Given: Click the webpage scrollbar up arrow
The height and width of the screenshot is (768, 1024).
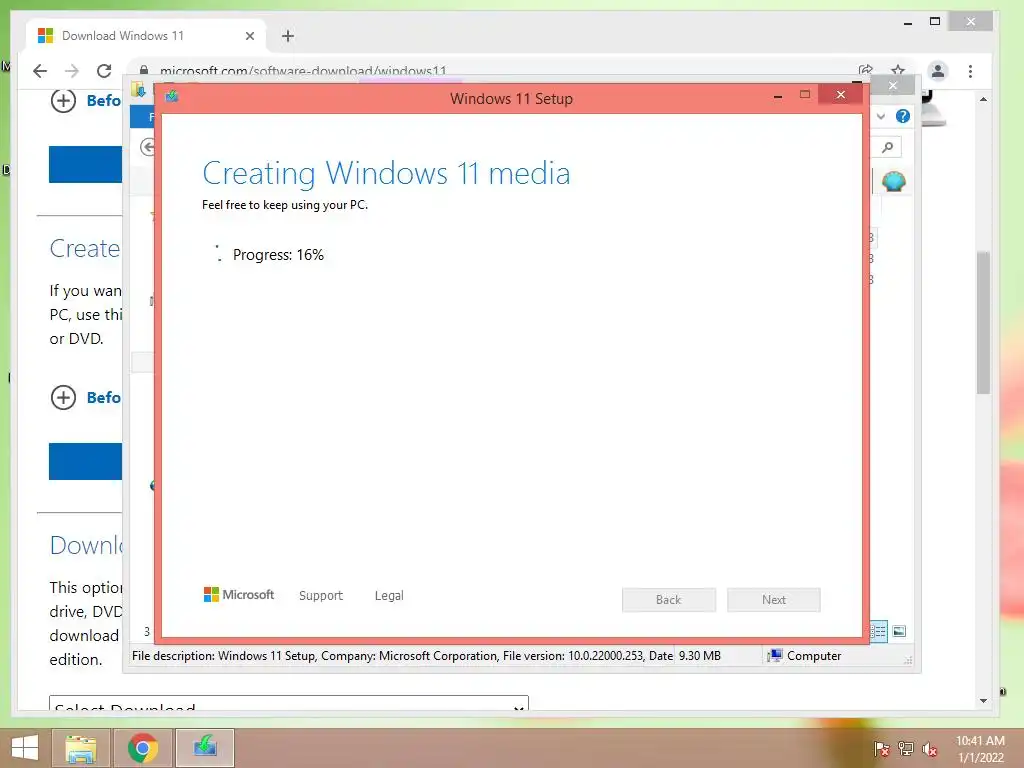Looking at the screenshot, I should click(x=984, y=99).
